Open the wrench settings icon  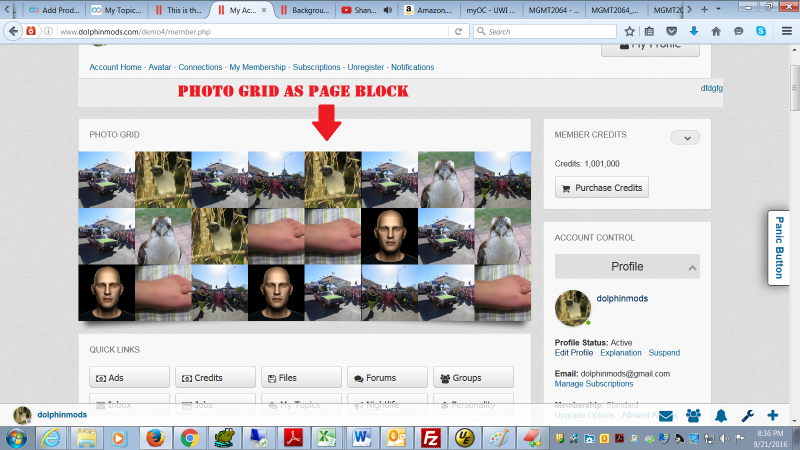coord(747,416)
